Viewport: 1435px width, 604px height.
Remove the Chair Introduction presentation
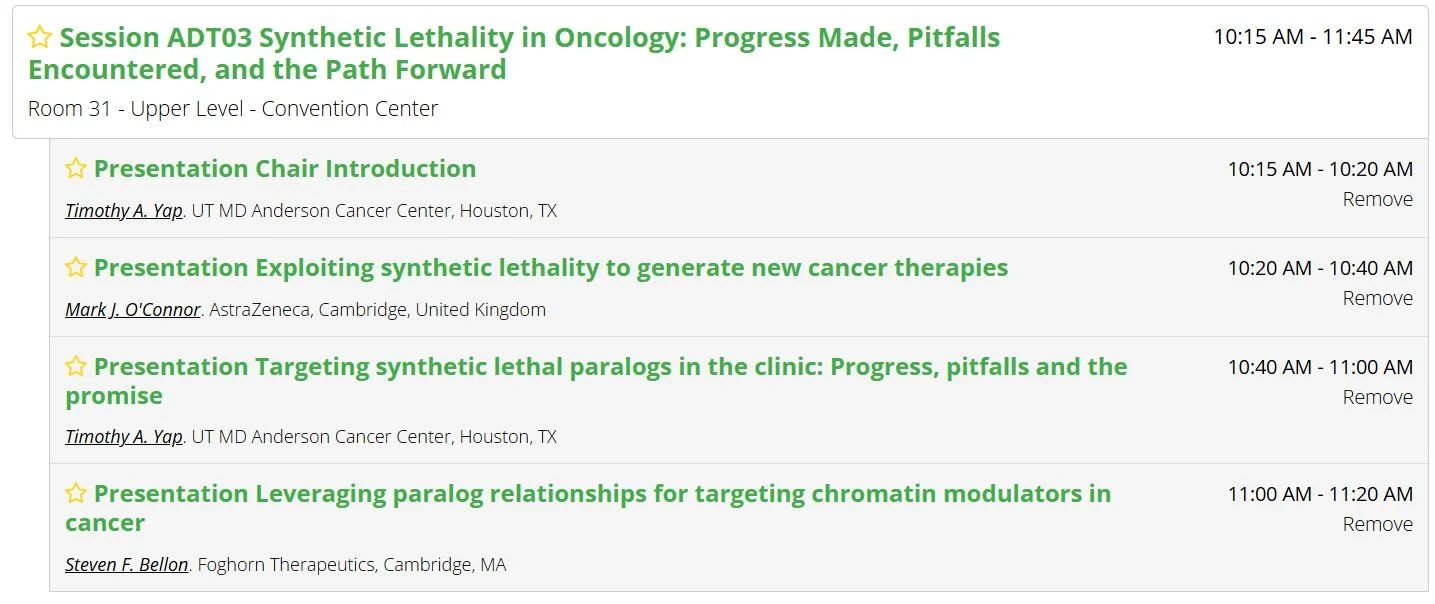tap(1377, 199)
